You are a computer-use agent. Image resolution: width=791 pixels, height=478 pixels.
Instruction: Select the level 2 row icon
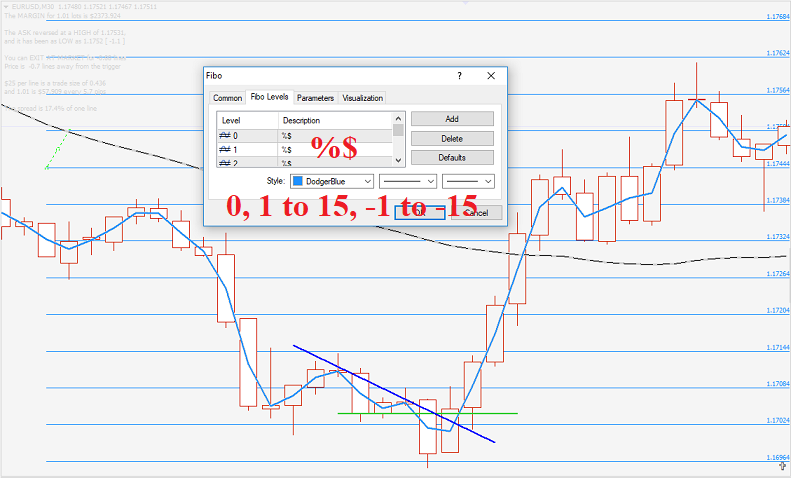(x=225, y=163)
